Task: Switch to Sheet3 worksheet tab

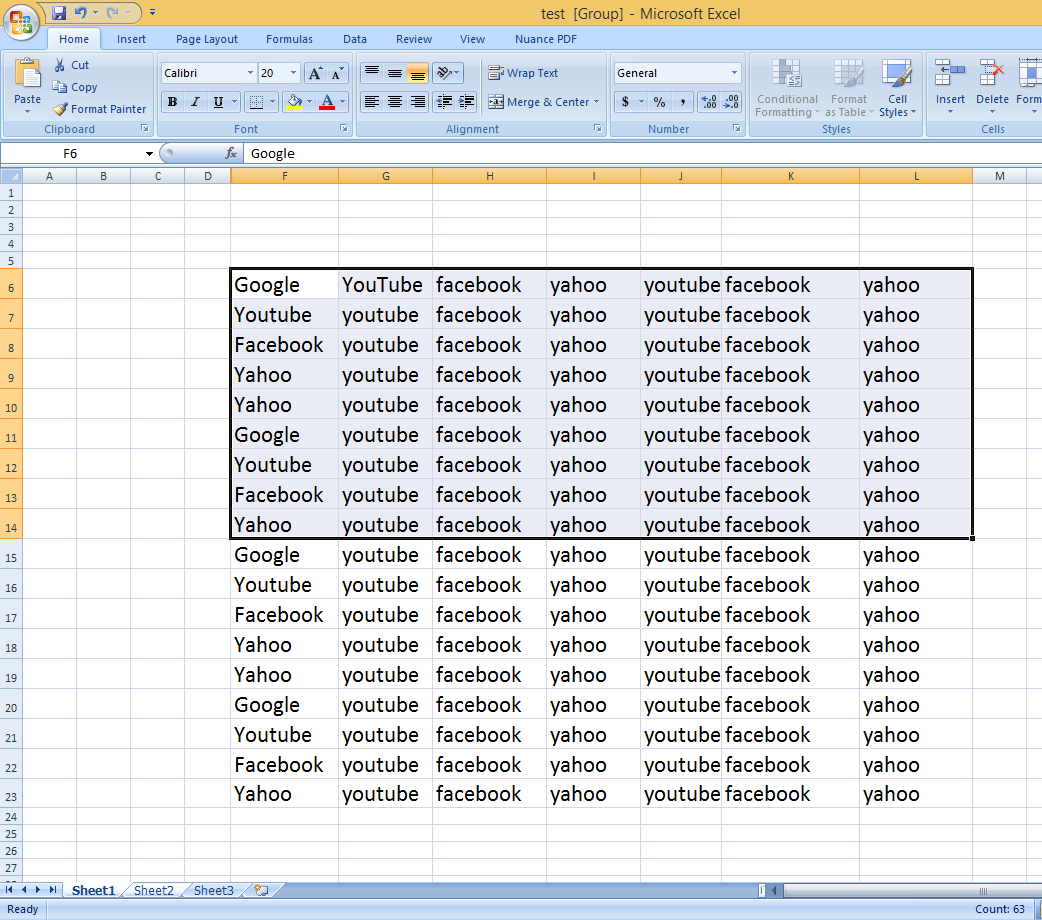Action: [x=213, y=890]
